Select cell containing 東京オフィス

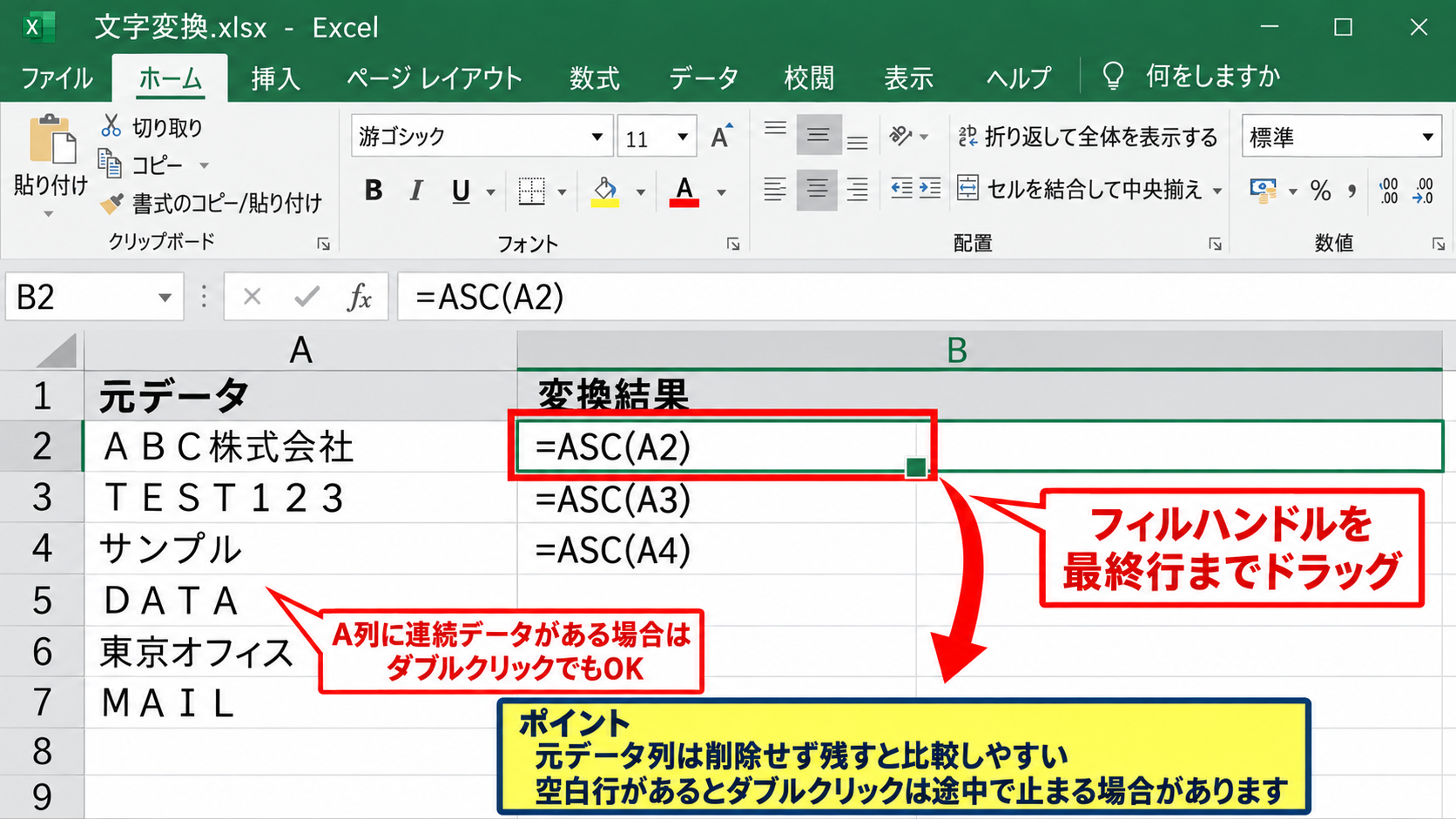[300, 651]
